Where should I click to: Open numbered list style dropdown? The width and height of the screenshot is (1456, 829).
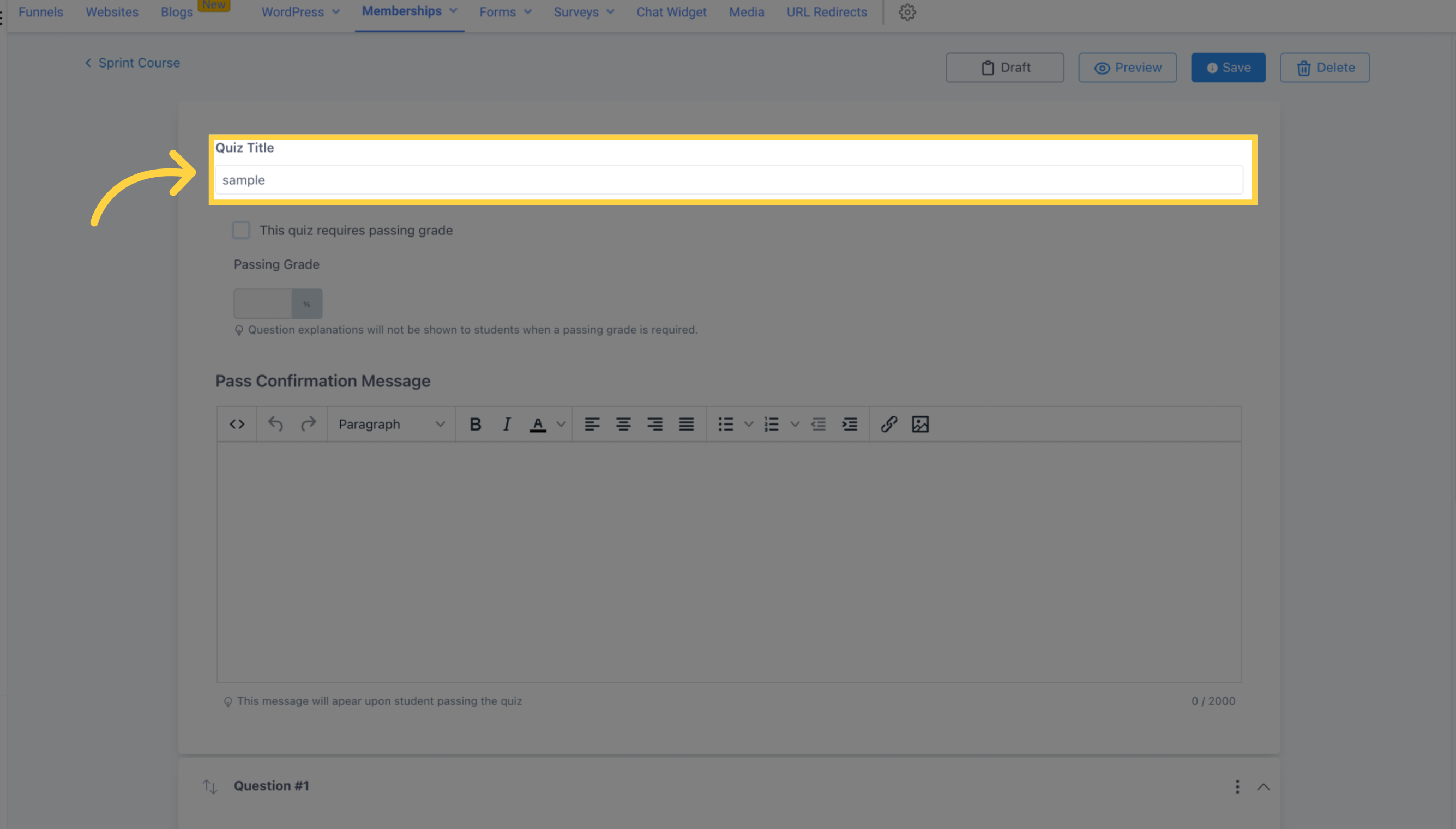[795, 424]
